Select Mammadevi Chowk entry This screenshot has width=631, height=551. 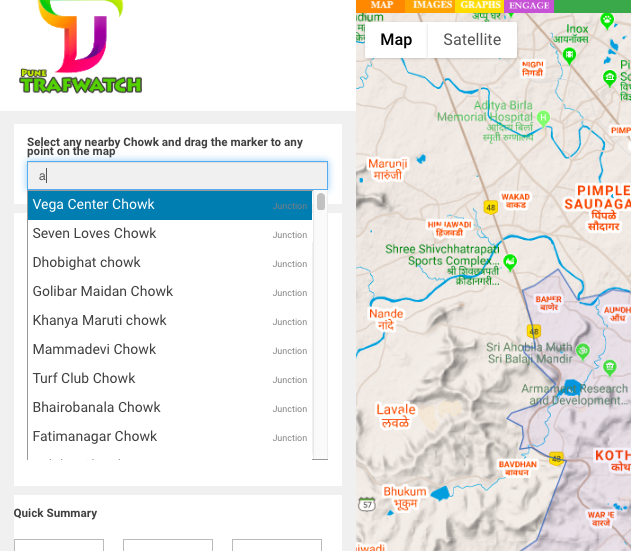coord(170,350)
